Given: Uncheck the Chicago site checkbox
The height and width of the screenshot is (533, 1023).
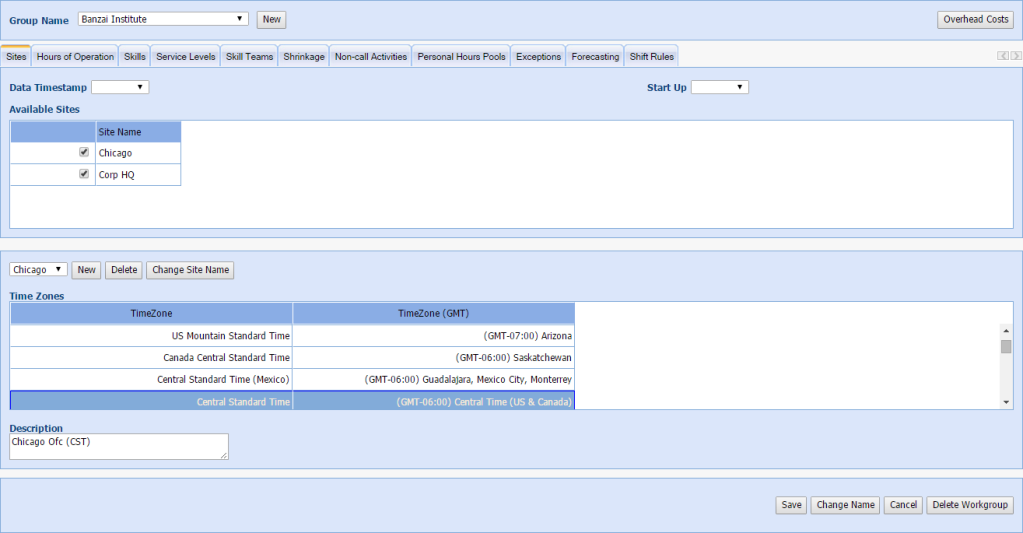Looking at the screenshot, I should (x=84, y=153).
